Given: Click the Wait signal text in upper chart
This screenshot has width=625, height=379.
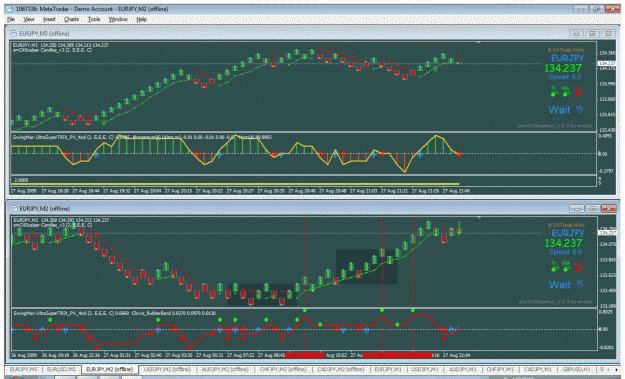Looking at the screenshot, I should pyautogui.click(x=559, y=110).
